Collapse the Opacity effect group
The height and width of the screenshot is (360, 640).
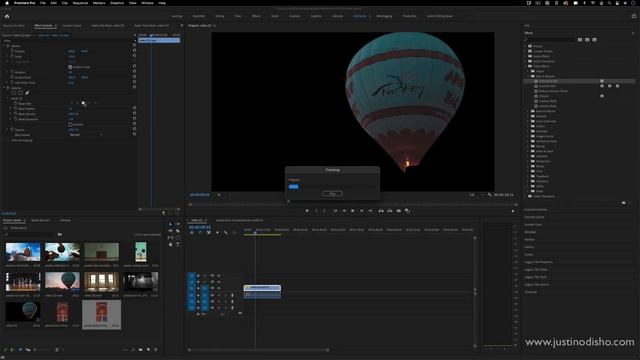(4, 88)
